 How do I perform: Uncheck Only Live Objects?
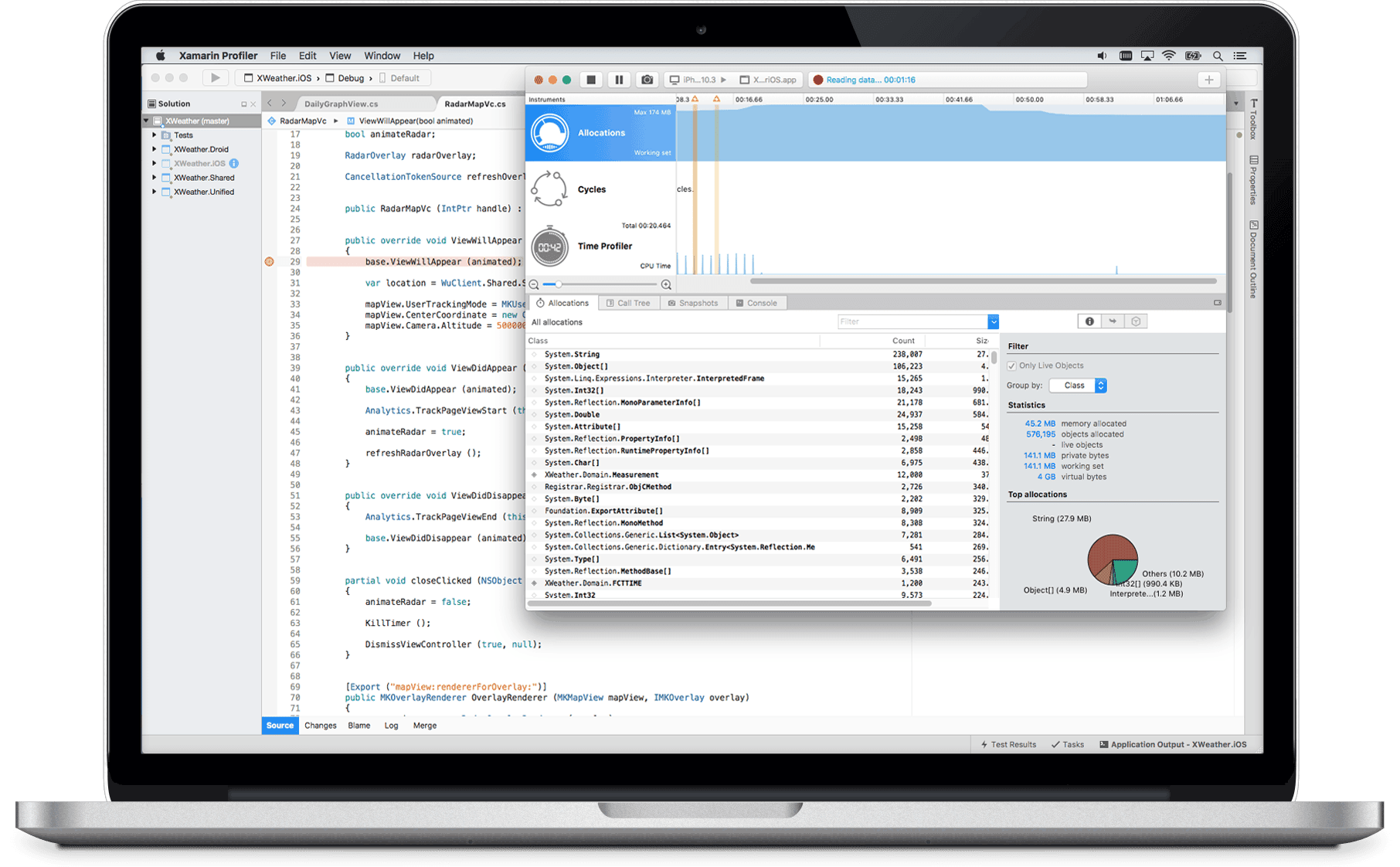pos(1012,365)
